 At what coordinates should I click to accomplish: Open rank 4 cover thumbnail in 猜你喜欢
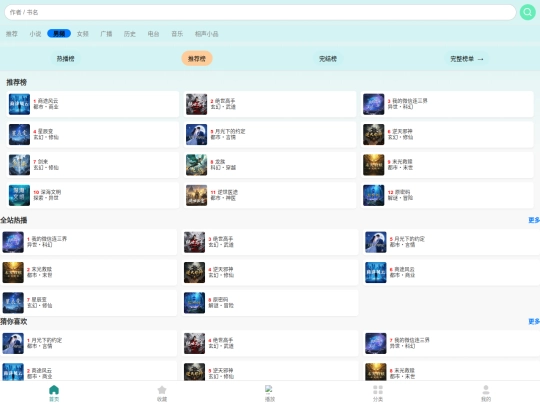point(195,343)
